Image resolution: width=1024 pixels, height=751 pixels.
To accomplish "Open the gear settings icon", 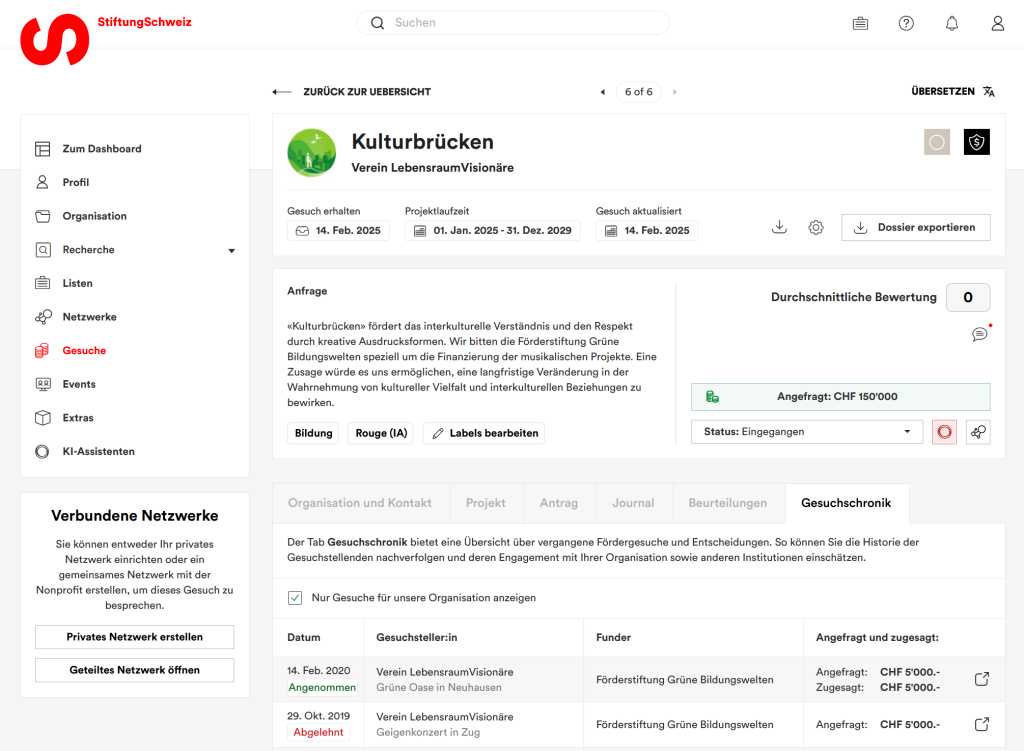I will (x=816, y=227).
